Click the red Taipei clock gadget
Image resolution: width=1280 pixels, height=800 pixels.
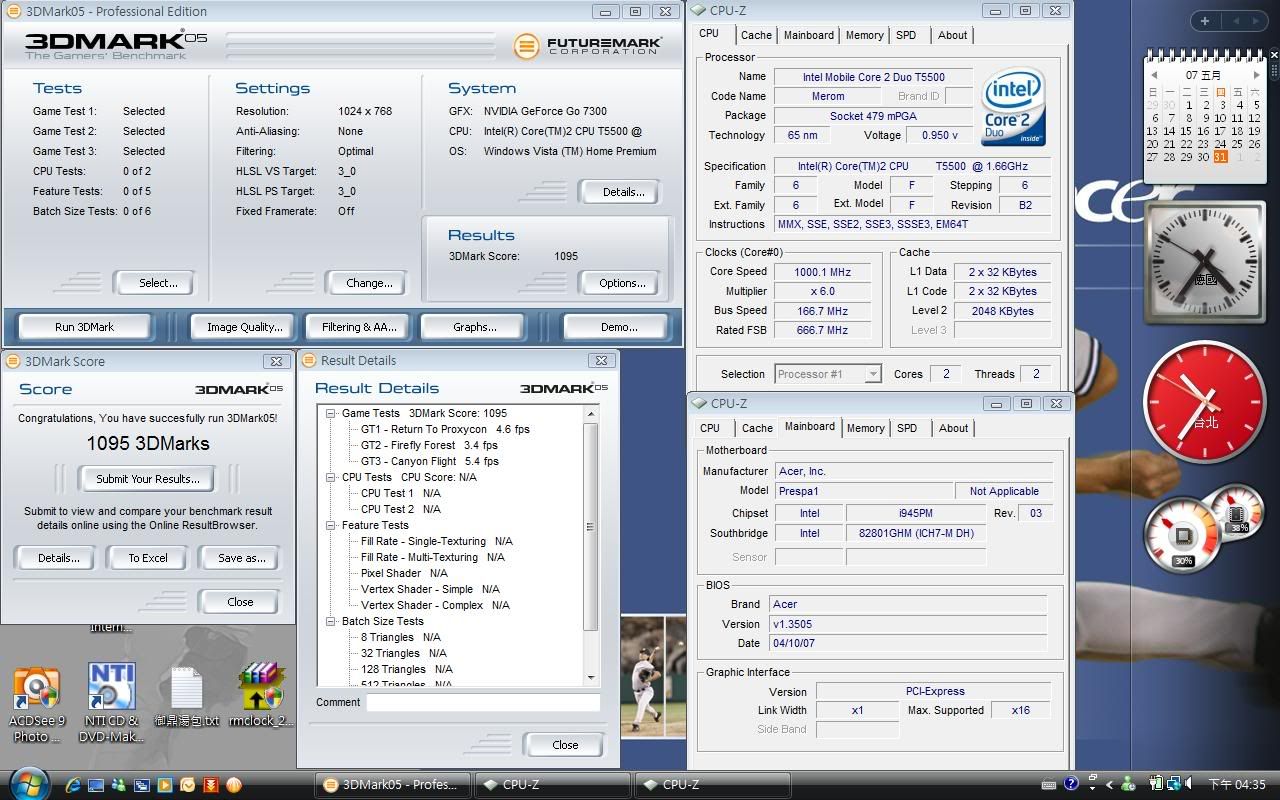coord(1204,403)
